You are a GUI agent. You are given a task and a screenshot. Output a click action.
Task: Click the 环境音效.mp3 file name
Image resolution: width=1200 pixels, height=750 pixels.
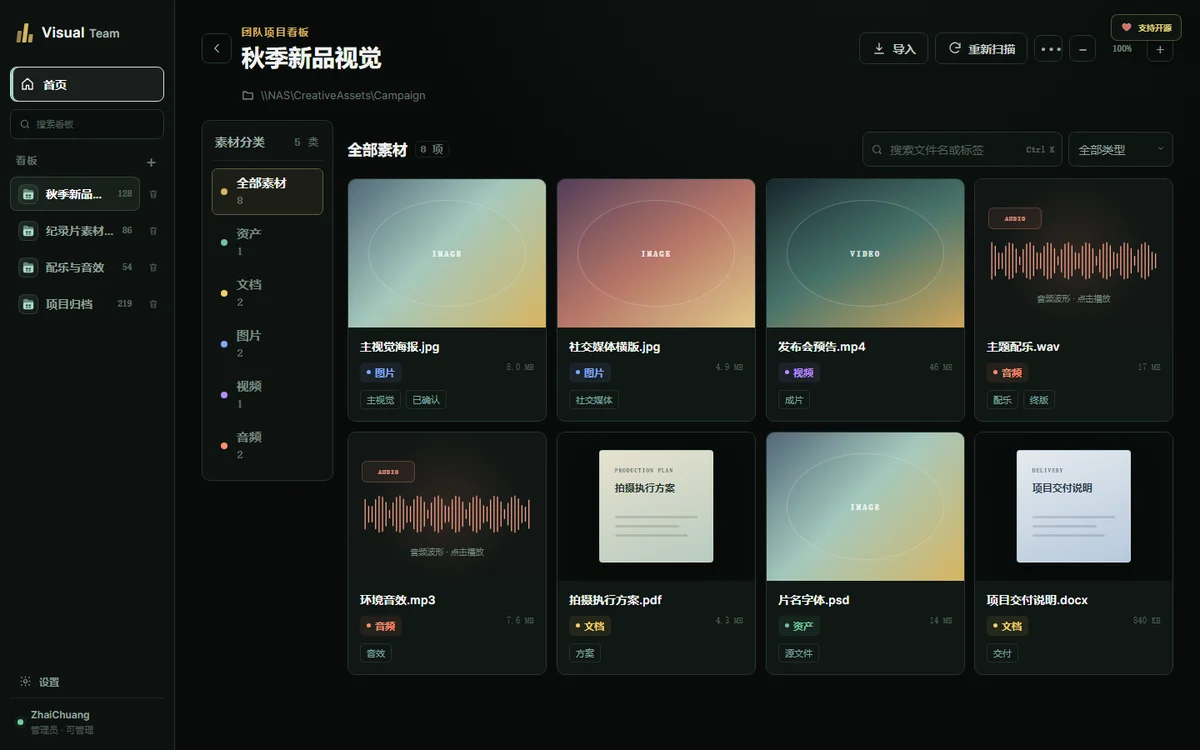[x=398, y=600]
